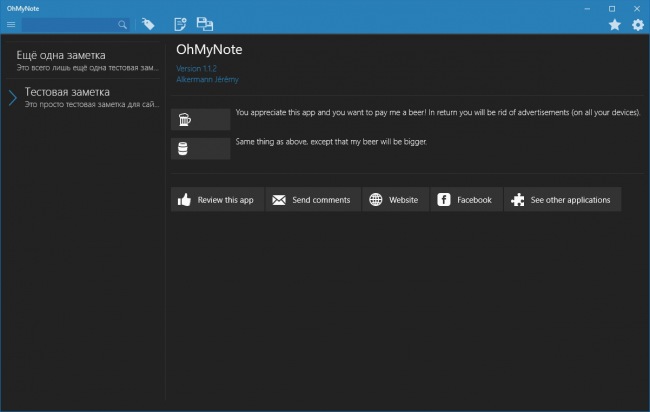This screenshot has width=650, height=412.
Task: Create a new note with the note icon
Action: [180, 24]
